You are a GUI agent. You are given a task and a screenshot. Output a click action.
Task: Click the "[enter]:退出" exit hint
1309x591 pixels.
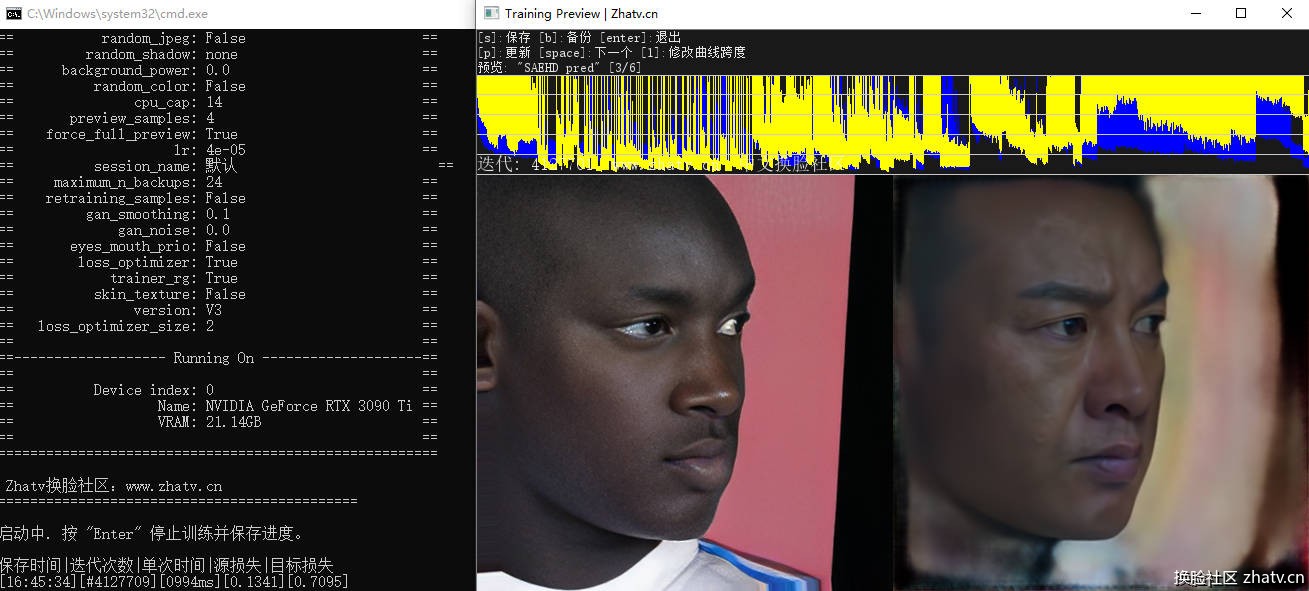click(640, 38)
